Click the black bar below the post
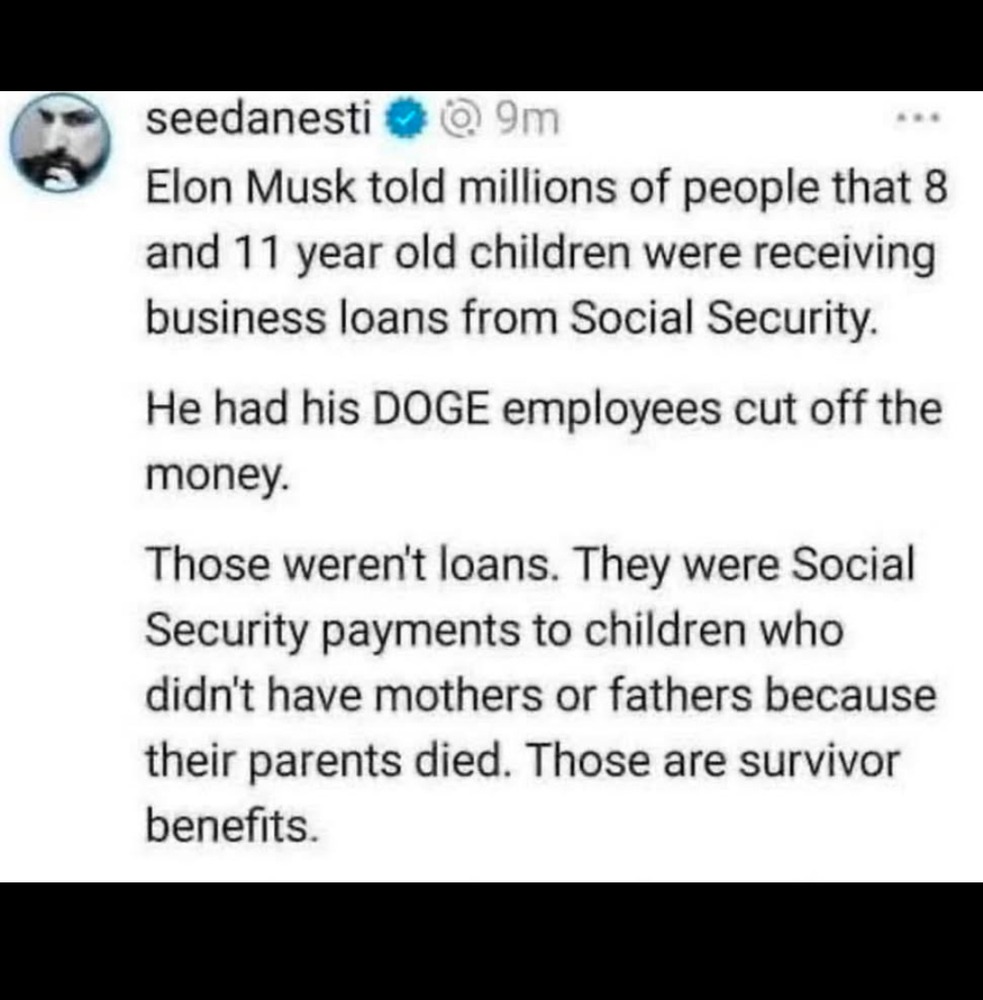Screen dimensions: 983x1000 (491, 940)
